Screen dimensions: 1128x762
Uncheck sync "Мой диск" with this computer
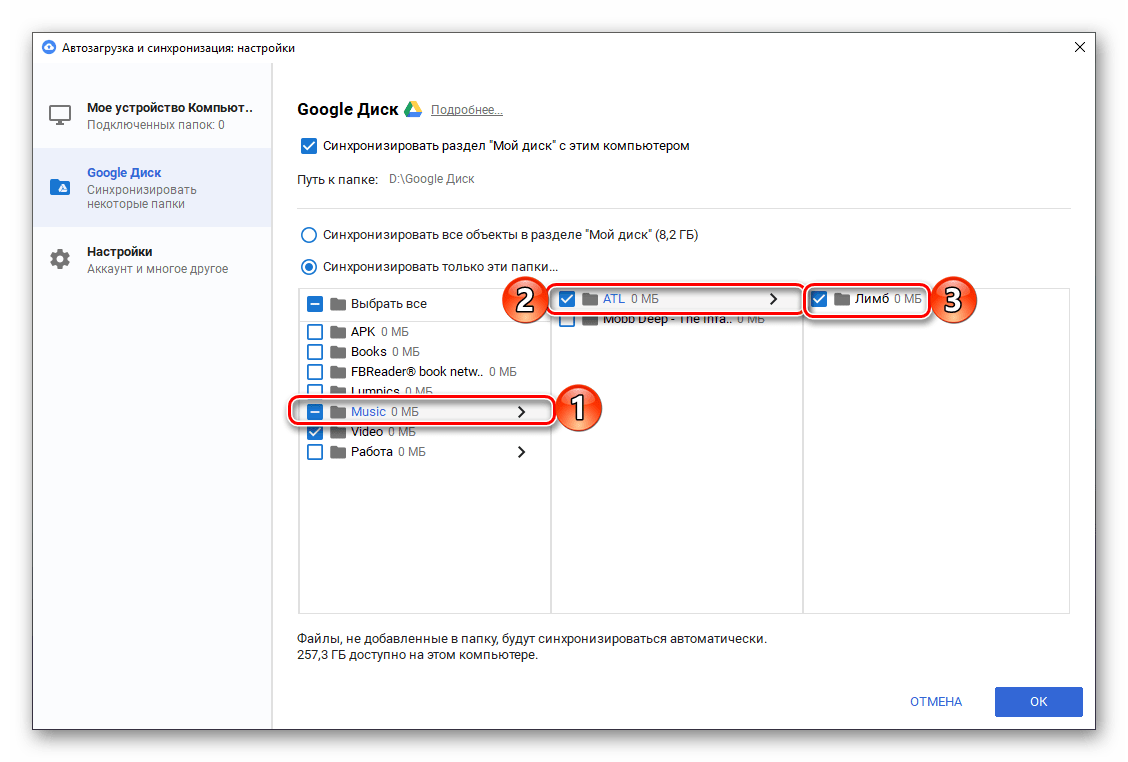[309, 146]
